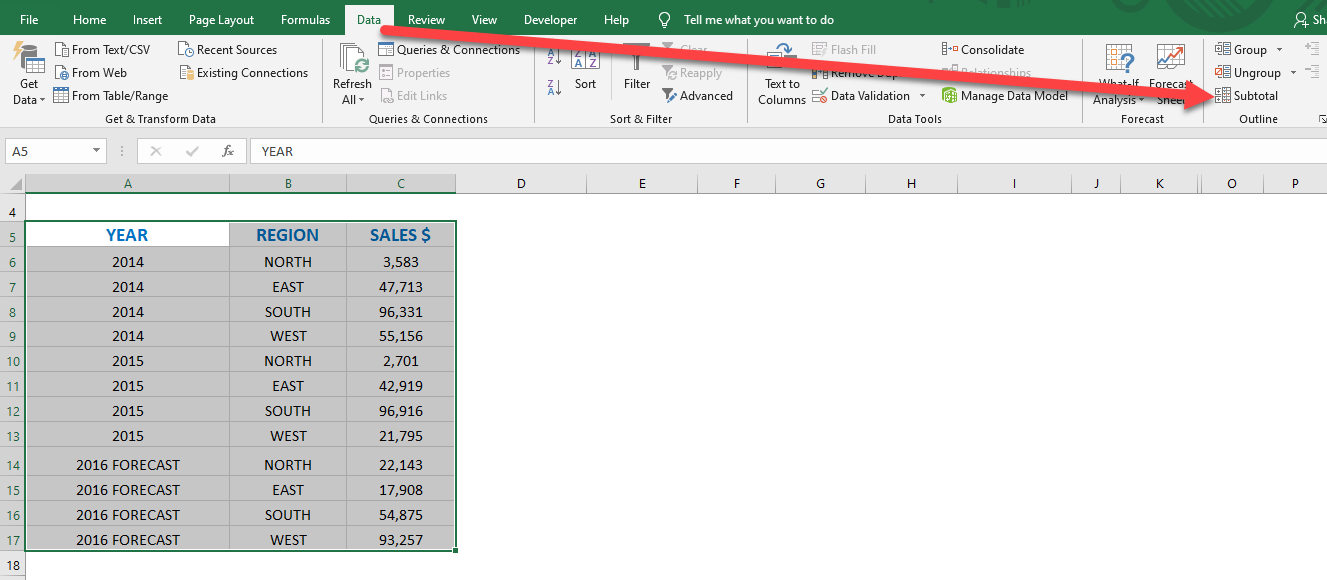Switch to the Page Layout tab

click(x=221, y=19)
